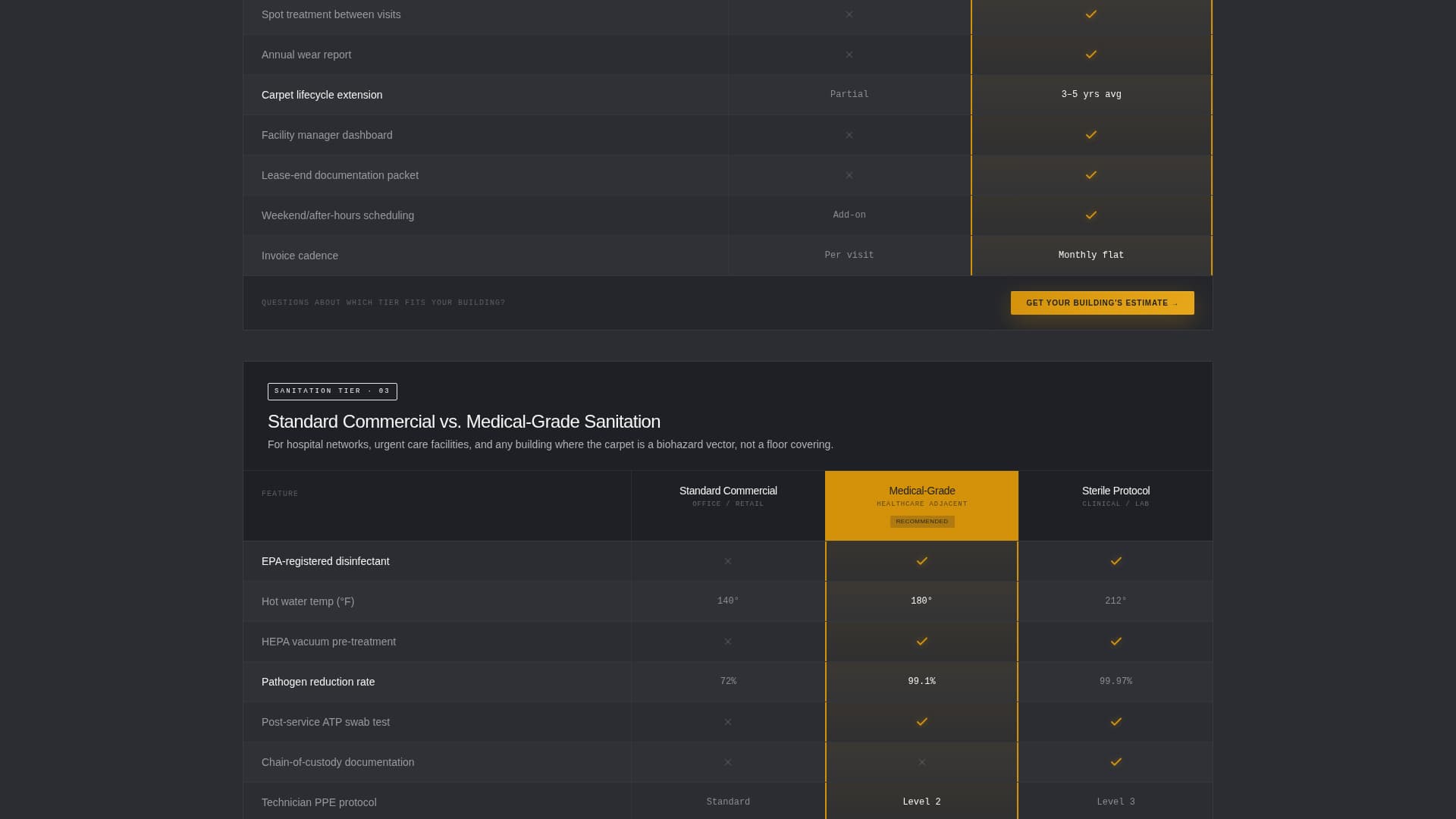Click Sterile Protocol checkmark for EPA-registered disinfectant
The width and height of the screenshot is (1456, 819).
pos(1116,561)
